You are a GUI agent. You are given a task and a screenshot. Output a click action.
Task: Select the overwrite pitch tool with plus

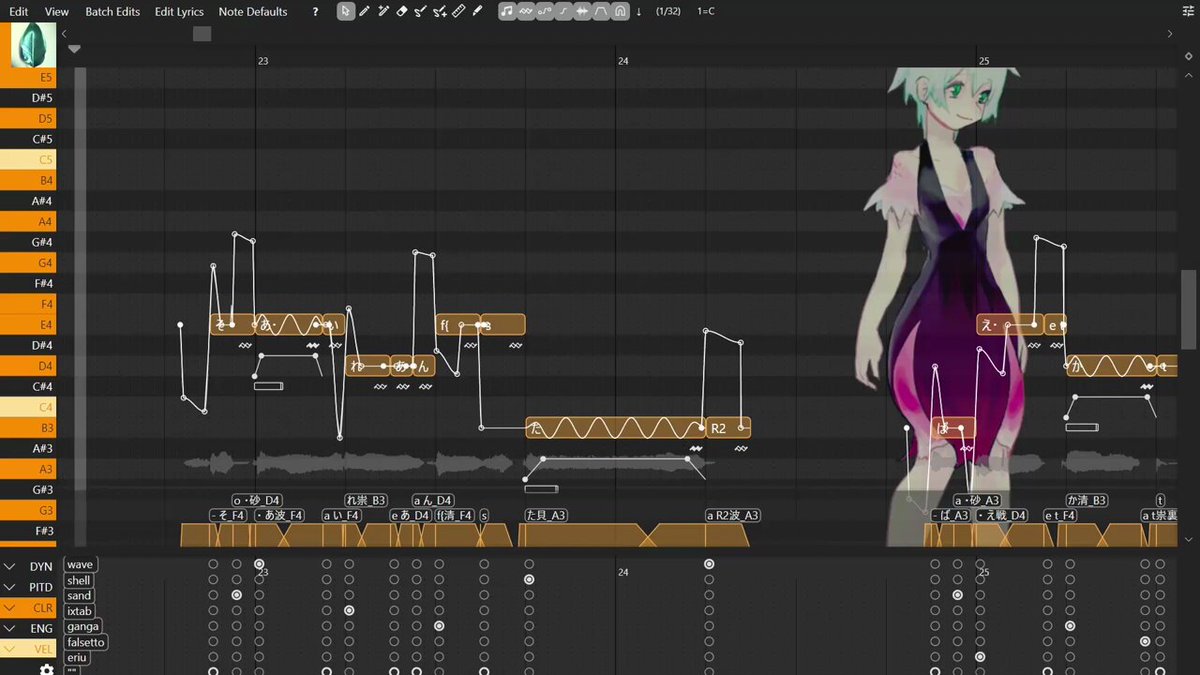pos(440,11)
